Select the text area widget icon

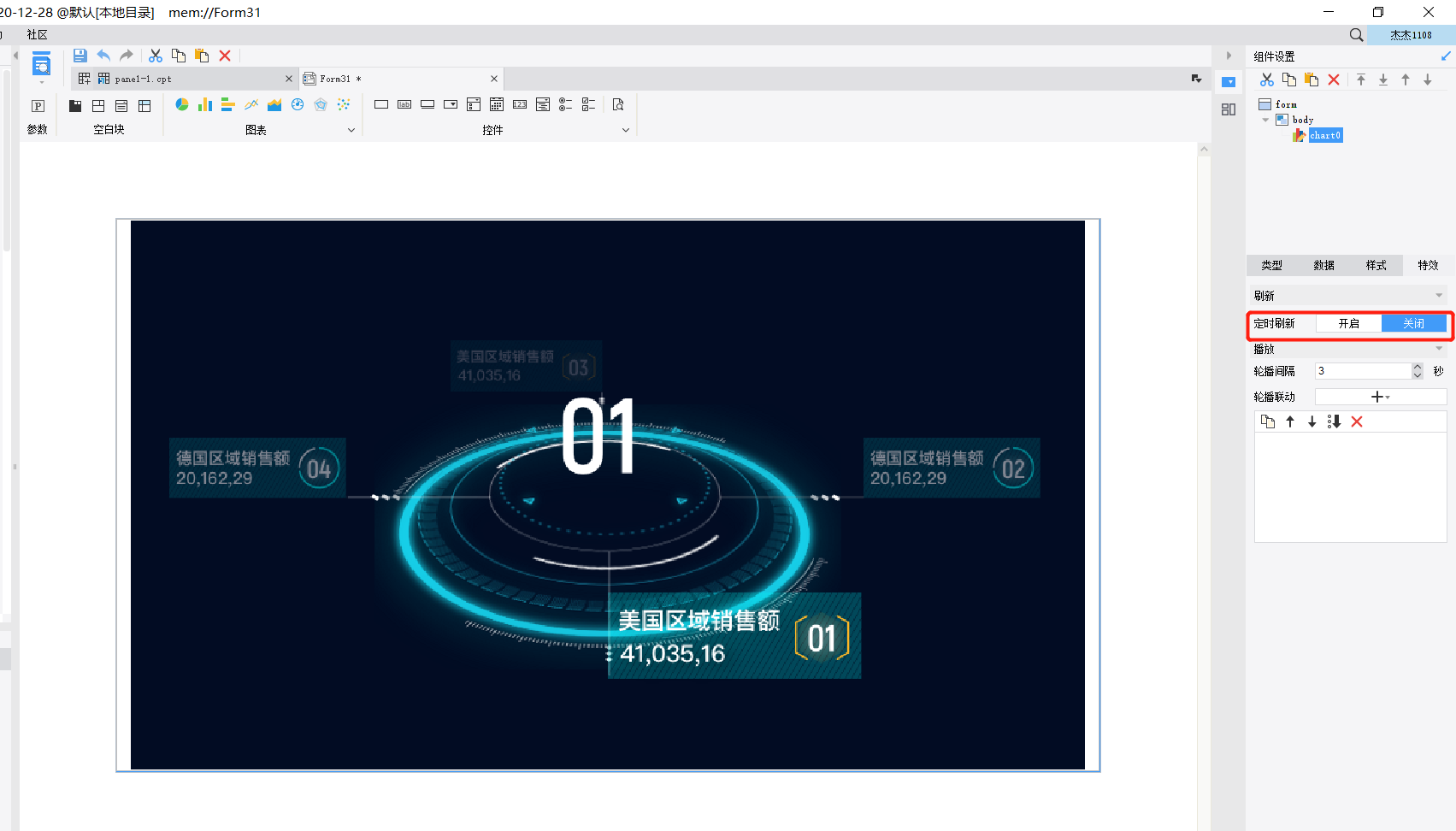pyautogui.click(x=543, y=104)
